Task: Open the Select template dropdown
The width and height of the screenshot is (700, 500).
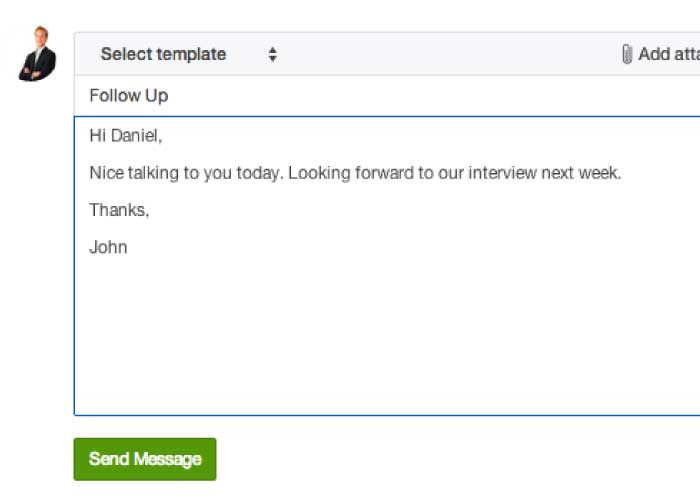Action: pyautogui.click(x=189, y=54)
